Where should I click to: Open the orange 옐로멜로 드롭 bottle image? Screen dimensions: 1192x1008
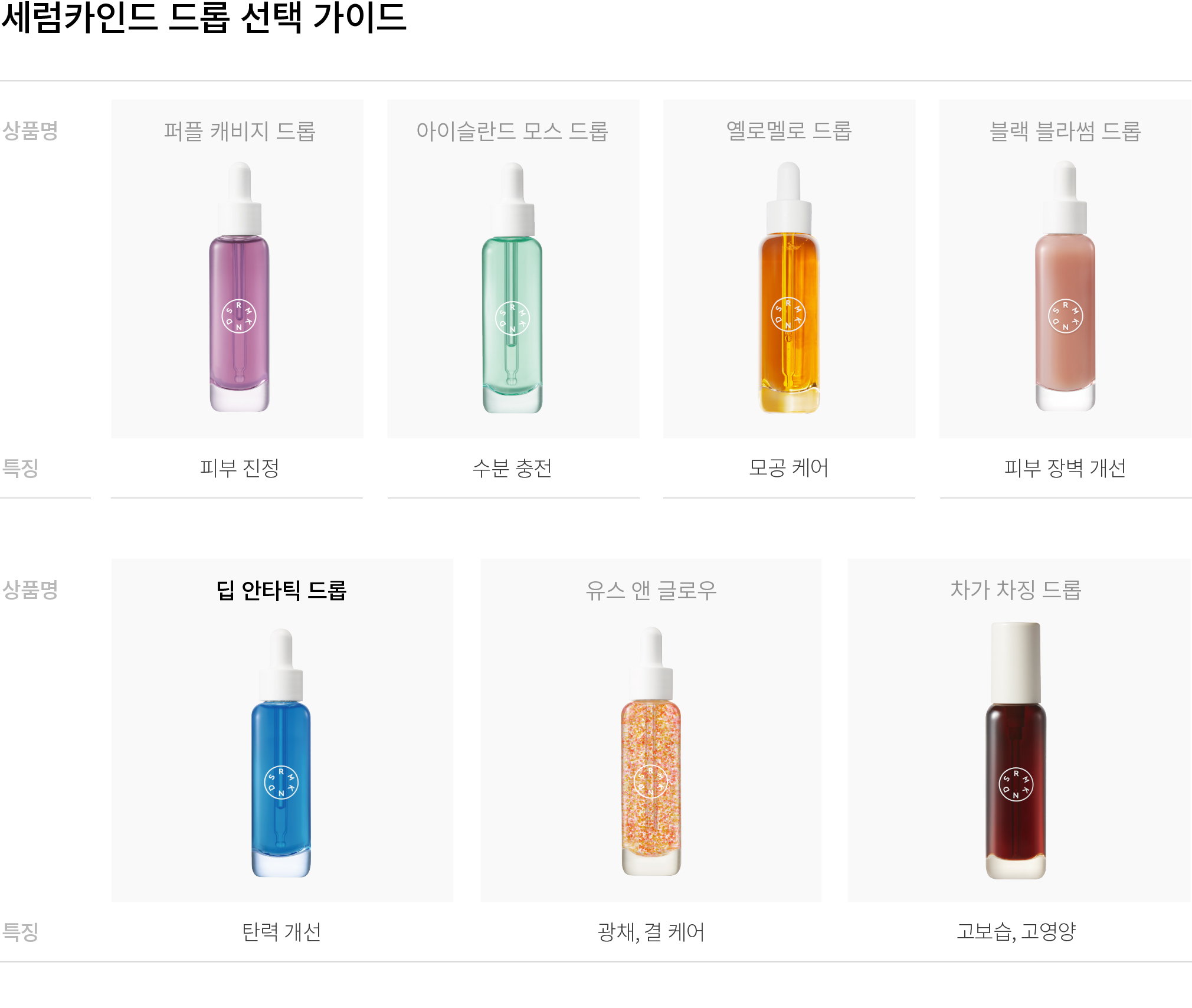click(x=789, y=287)
